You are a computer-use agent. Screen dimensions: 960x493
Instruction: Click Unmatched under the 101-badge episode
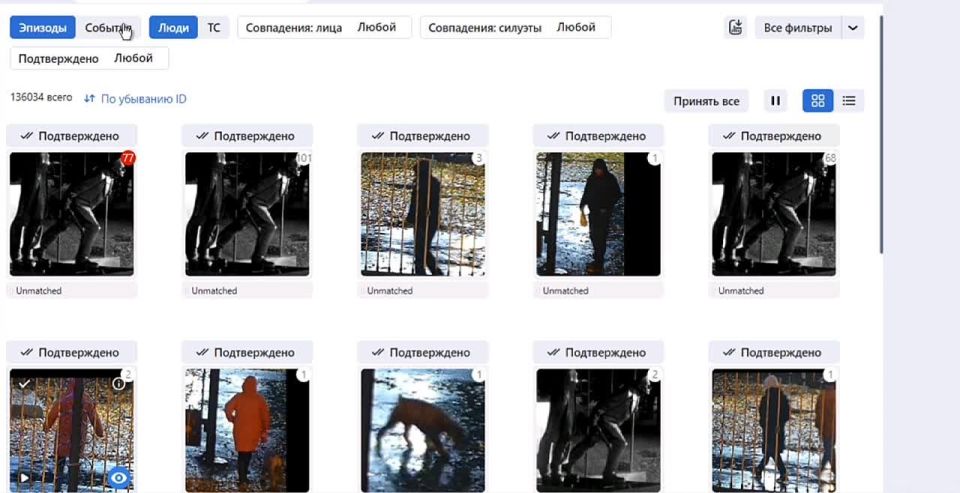point(214,291)
